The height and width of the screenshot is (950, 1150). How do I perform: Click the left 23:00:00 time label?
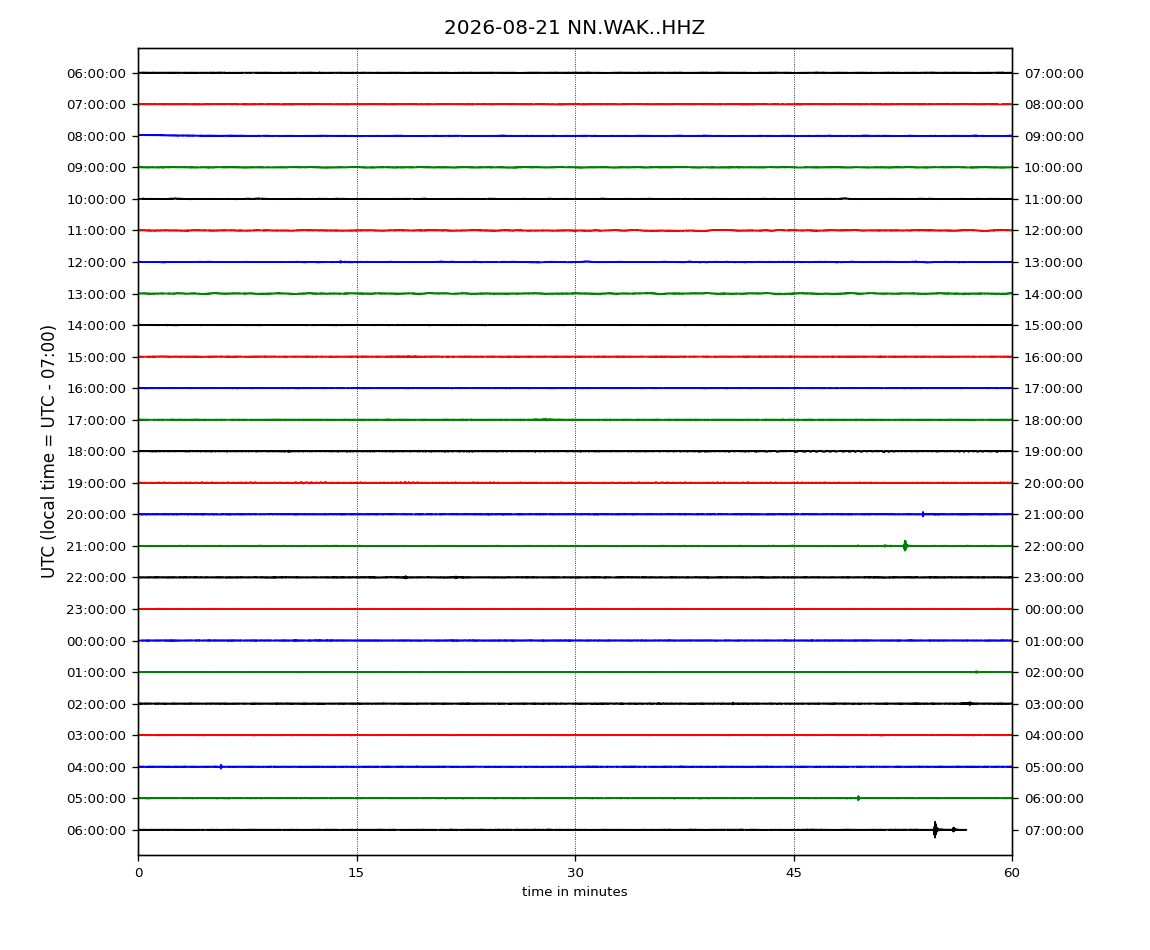point(96,610)
